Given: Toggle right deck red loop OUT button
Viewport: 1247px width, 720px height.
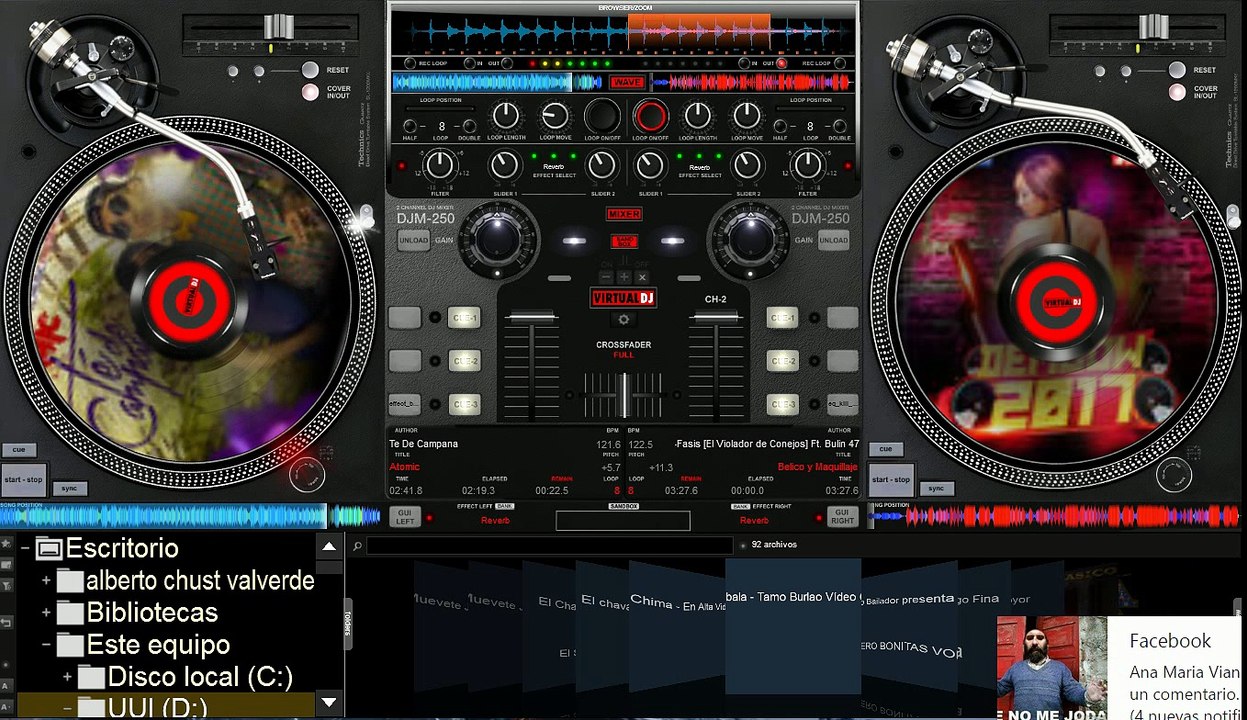Looking at the screenshot, I should (x=782, y=63).
